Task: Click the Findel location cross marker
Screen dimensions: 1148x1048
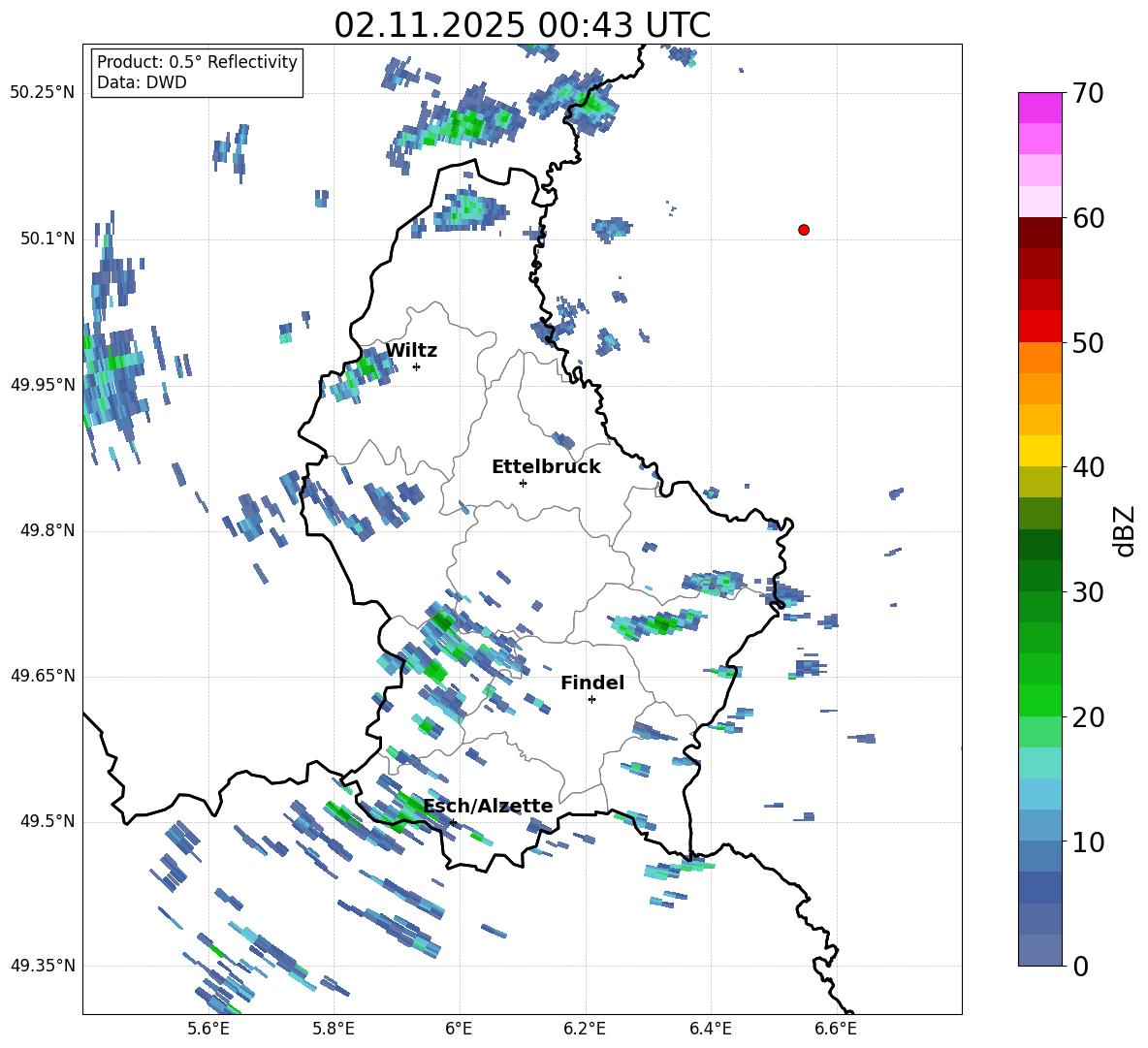Action: [591, 699]
